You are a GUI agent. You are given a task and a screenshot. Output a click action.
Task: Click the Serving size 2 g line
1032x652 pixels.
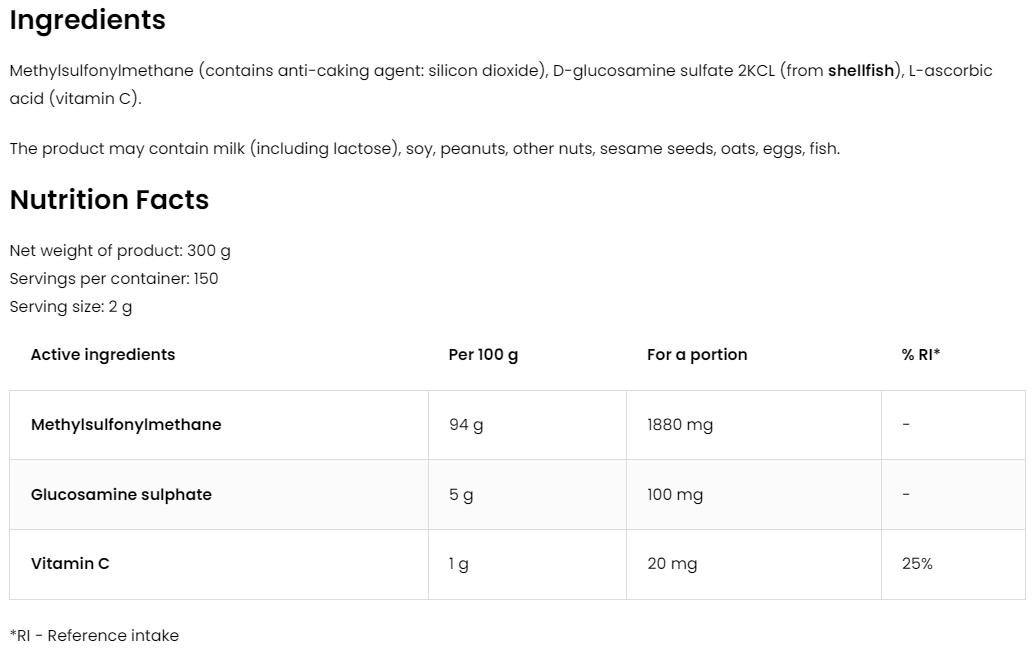point(71,307)
